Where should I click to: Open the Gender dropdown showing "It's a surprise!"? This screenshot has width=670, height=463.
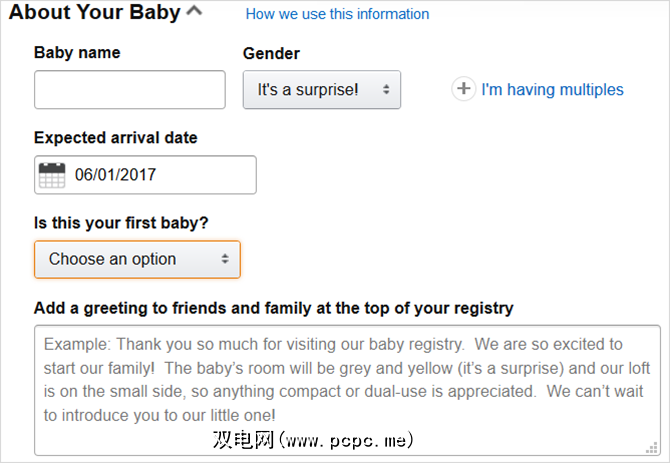pos(321,90)
